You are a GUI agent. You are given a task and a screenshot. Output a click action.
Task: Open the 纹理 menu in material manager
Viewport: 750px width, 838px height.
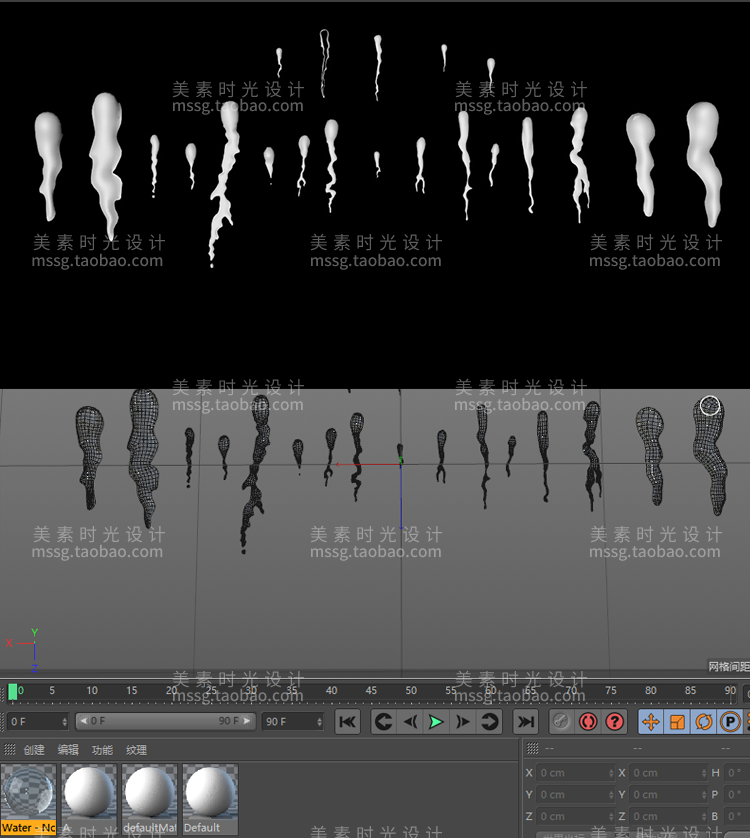coord(136,750)
